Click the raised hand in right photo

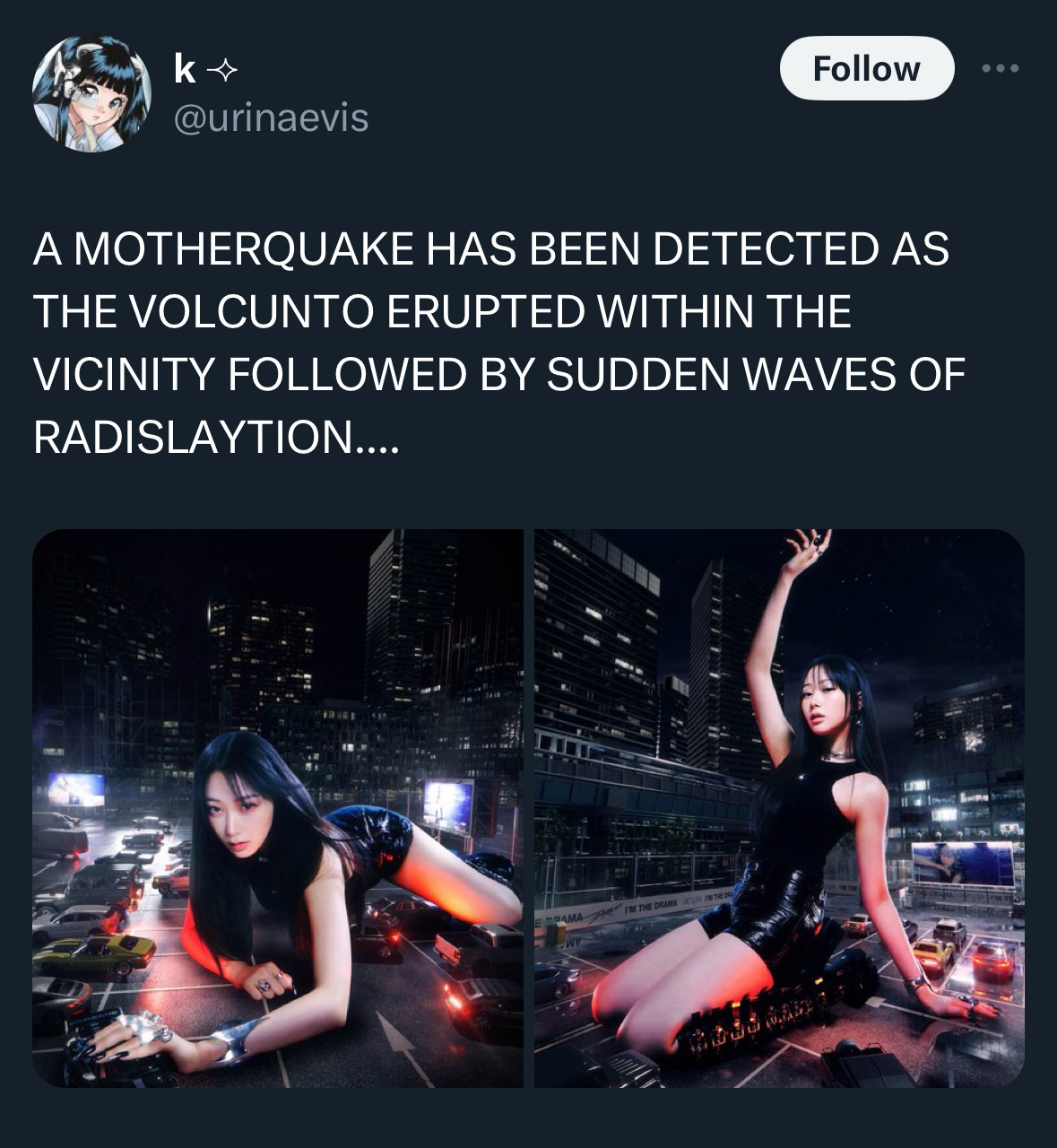[x=810, y=545]
